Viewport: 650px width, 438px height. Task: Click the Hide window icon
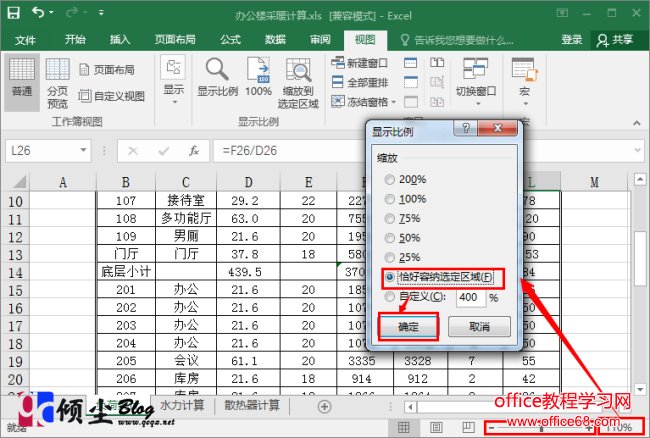tap(410, 82)
